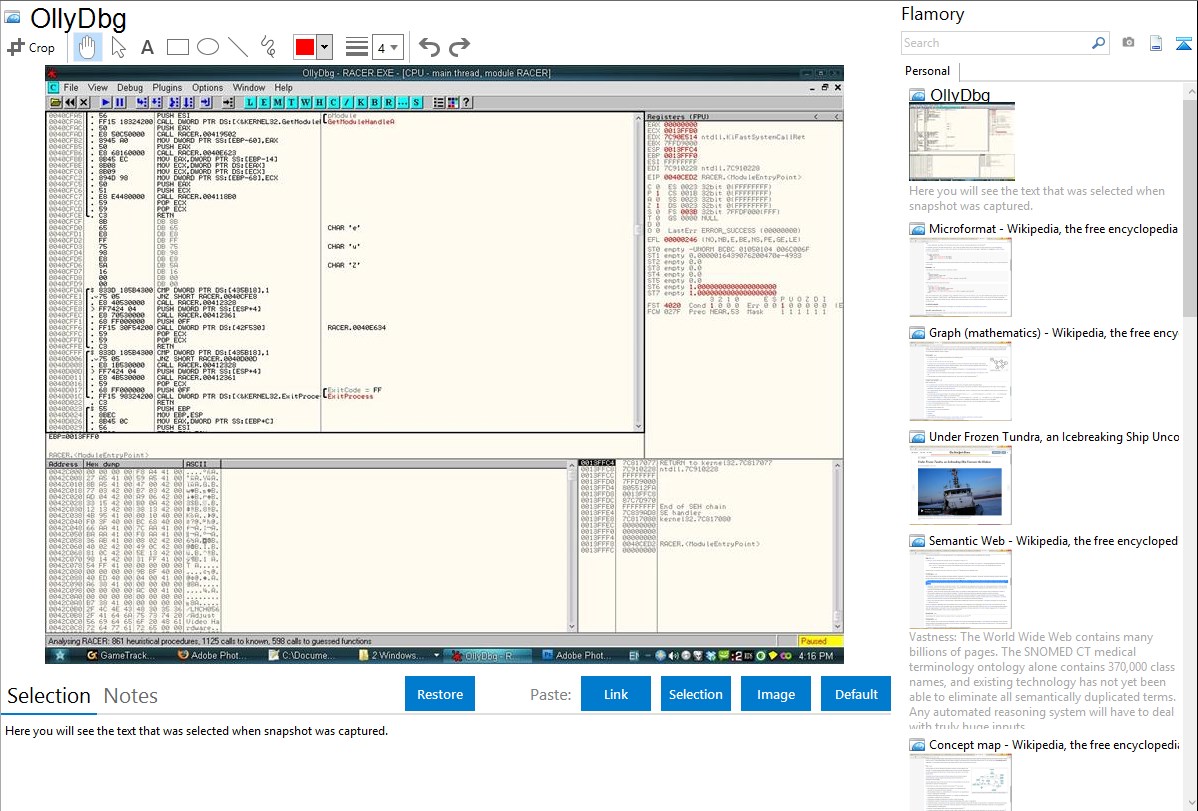Click the Image paste button
This screenshot has height=811, width=1198.
(775, 694)
